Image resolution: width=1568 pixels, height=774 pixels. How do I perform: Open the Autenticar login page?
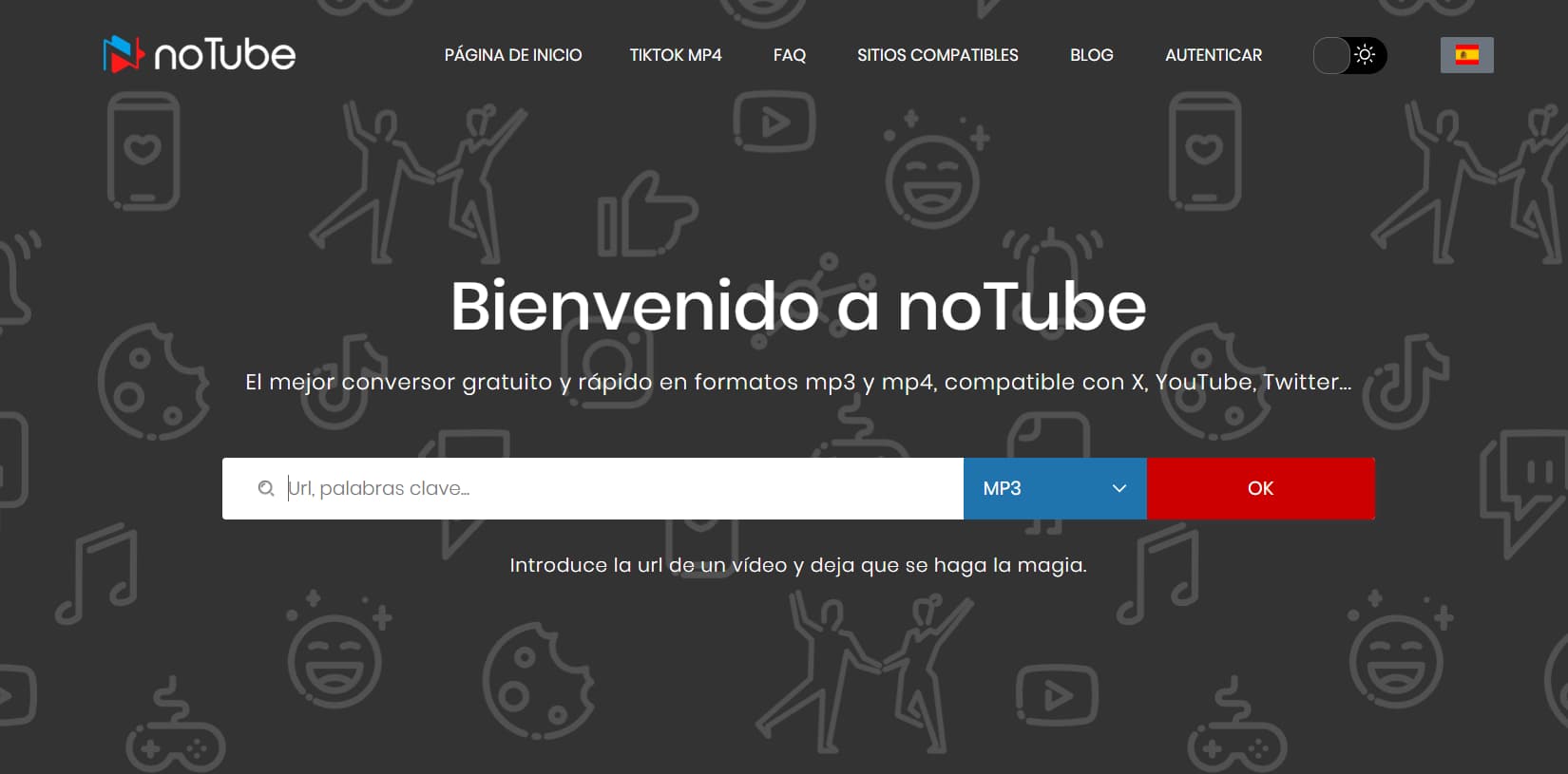point(1214,55)
